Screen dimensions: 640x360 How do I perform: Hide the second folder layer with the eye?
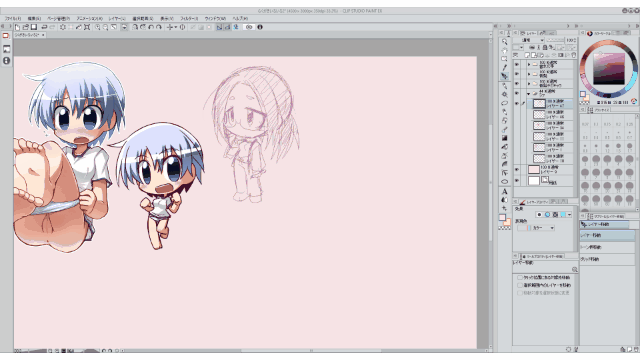tap(517, 74)
